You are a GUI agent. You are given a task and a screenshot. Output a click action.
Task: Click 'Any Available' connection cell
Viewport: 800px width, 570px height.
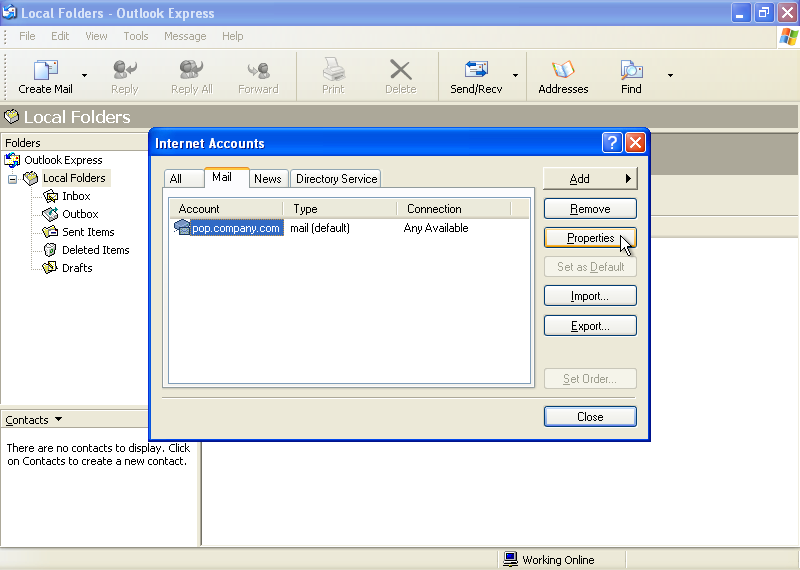436,228
